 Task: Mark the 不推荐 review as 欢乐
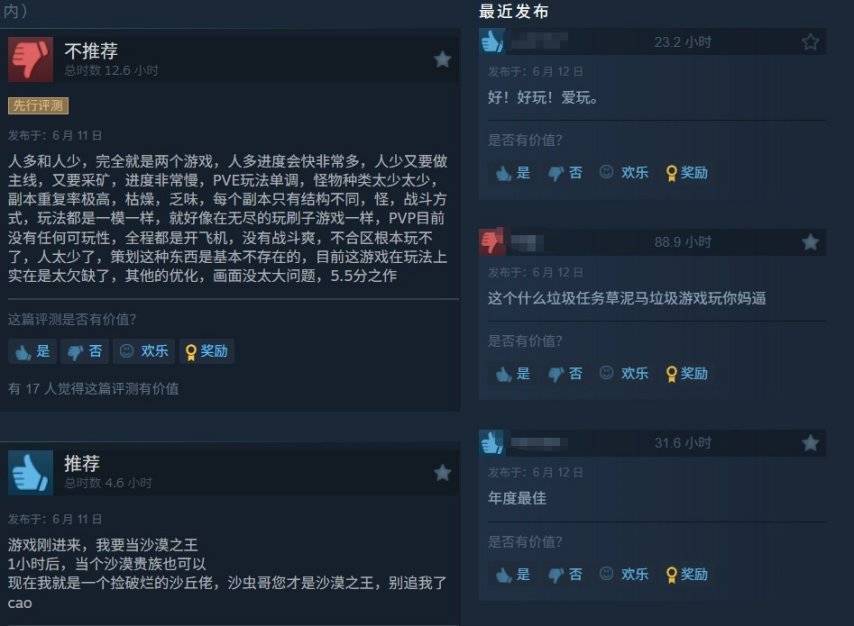[144, 351]
